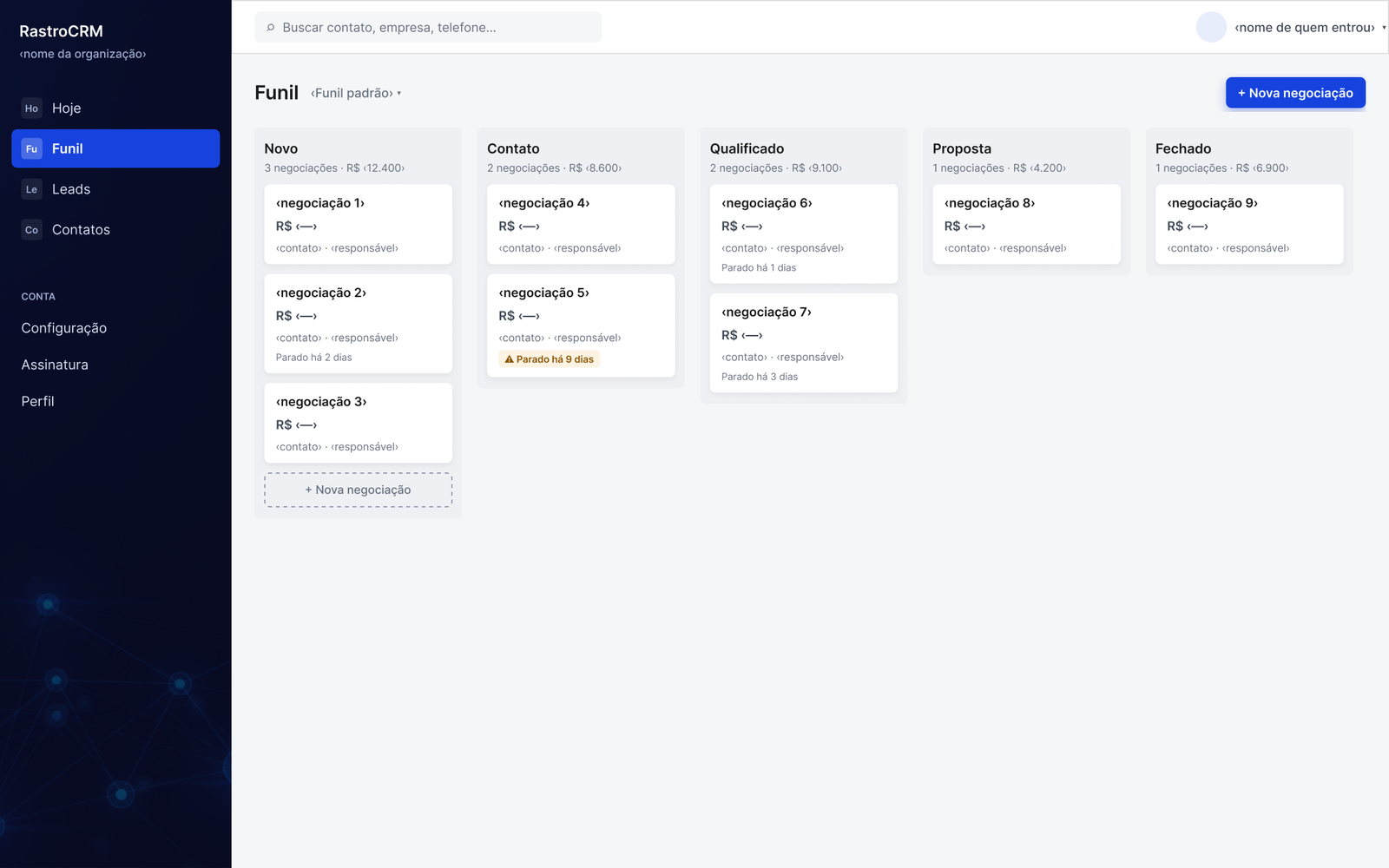The width and height of the screenshot is (1389, 868).
Task: Click the Contatos sidebar icon badge
Action: (x=31, y=230)
